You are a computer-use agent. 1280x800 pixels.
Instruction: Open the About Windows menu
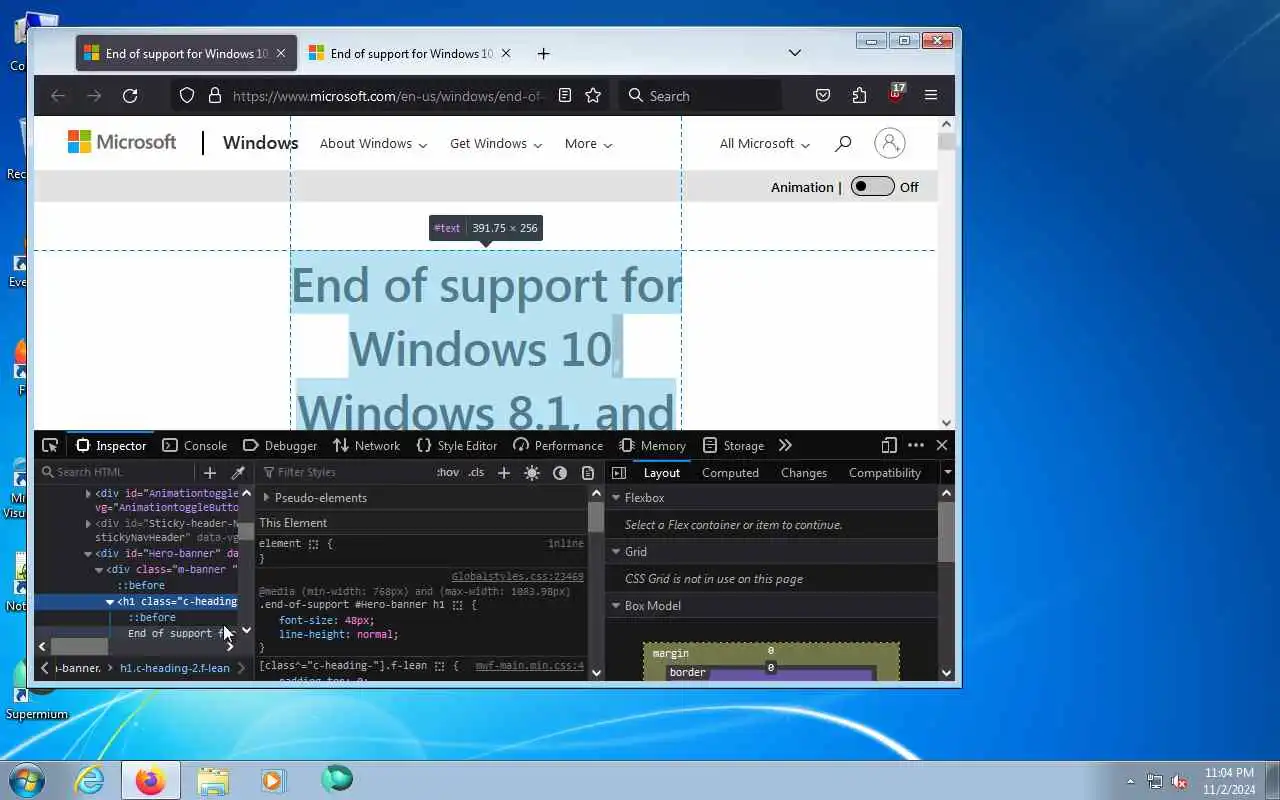tap(373, 144)
